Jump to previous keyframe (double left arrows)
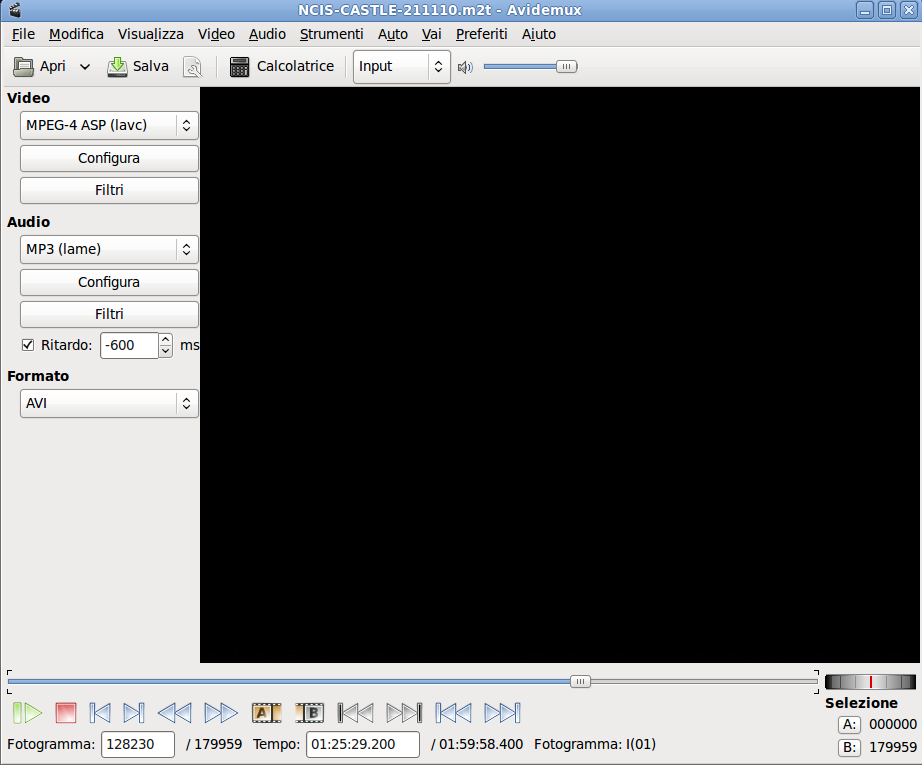The height and width of the screenshot is (765, 922). click(x=175, y=713)
